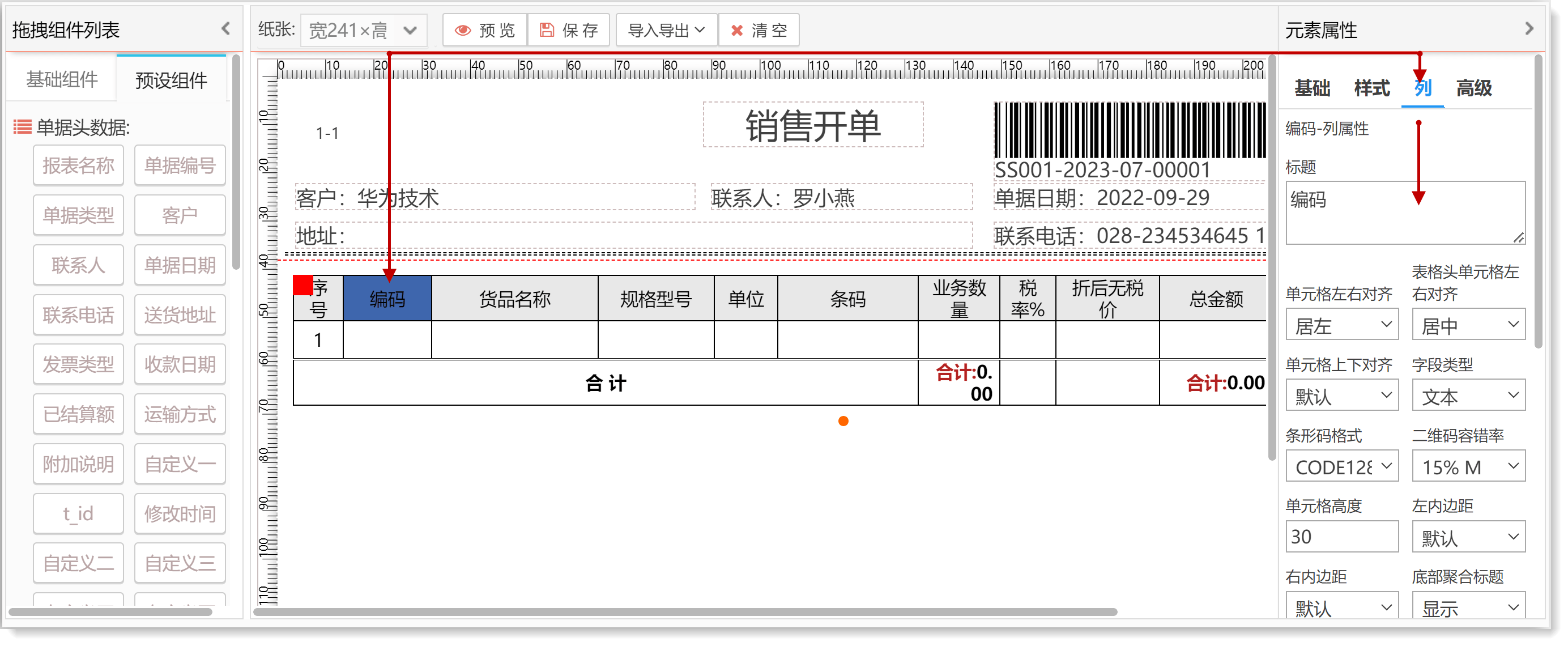
Task: Switch to the 样式 properties tab
Action: (1371, 88)
